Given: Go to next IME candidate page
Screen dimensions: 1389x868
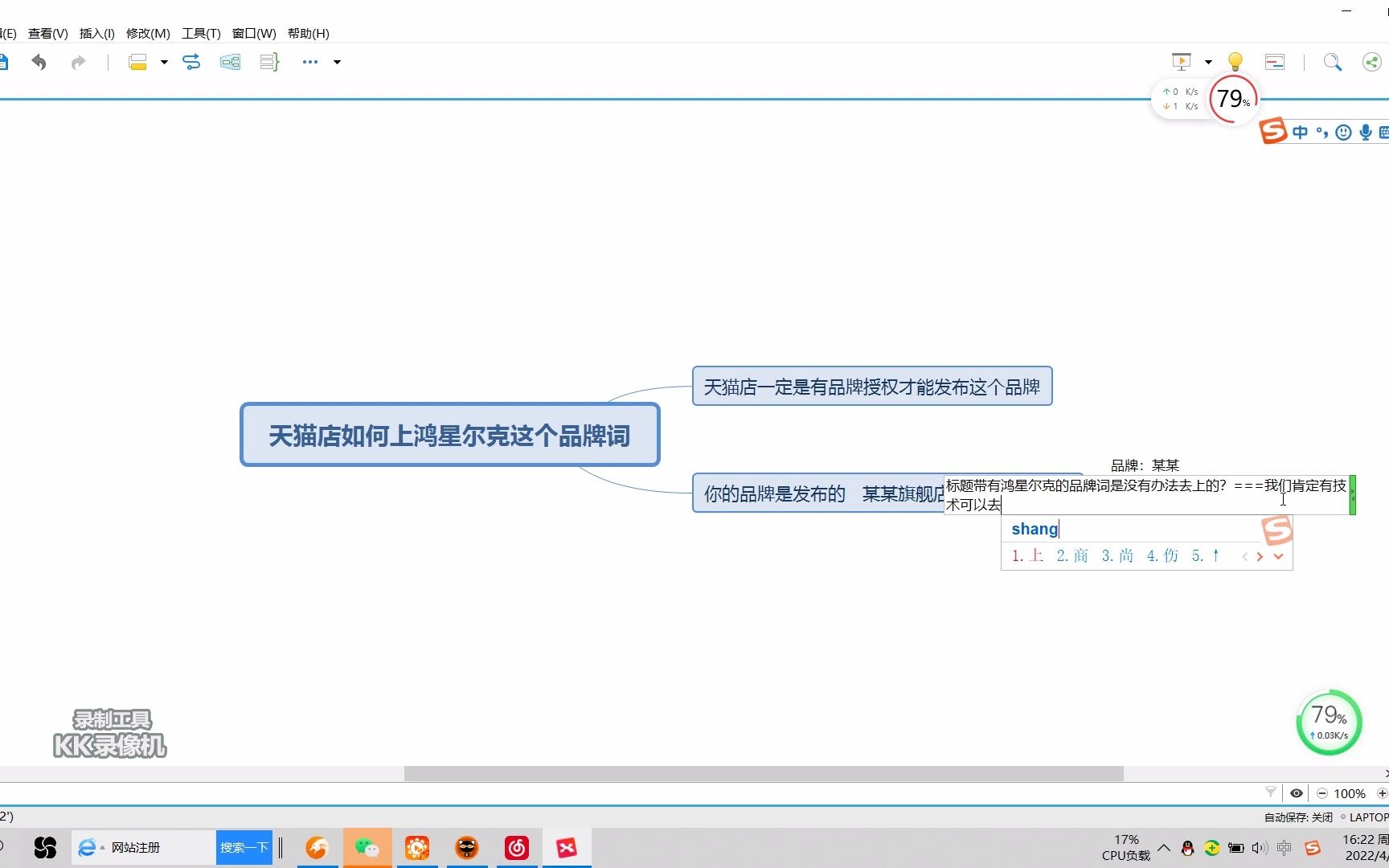Looking at the screenshot, I should pos(1260,556).
